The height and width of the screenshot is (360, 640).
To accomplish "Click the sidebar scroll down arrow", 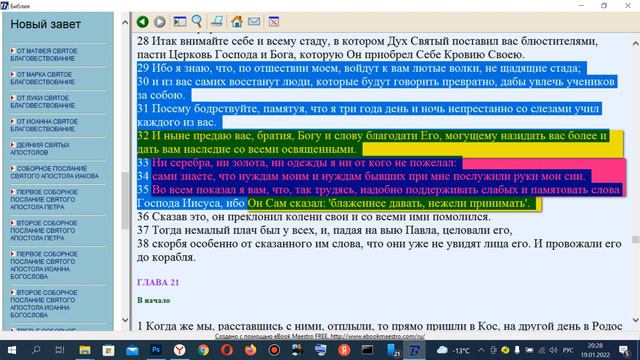I will (x=125, y=320).
